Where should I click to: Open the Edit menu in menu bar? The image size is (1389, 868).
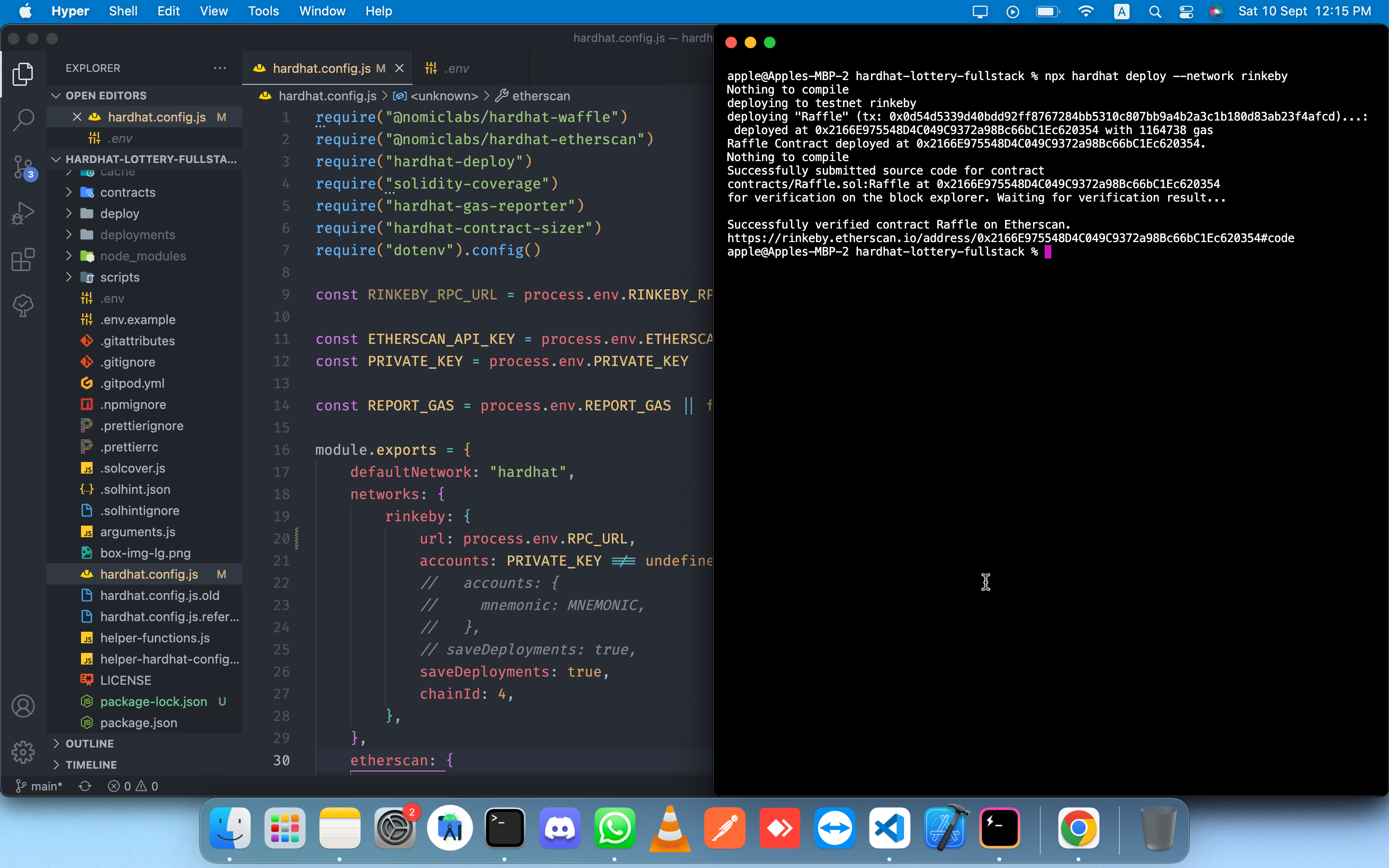pyautogui.click(x=168, y=11)
